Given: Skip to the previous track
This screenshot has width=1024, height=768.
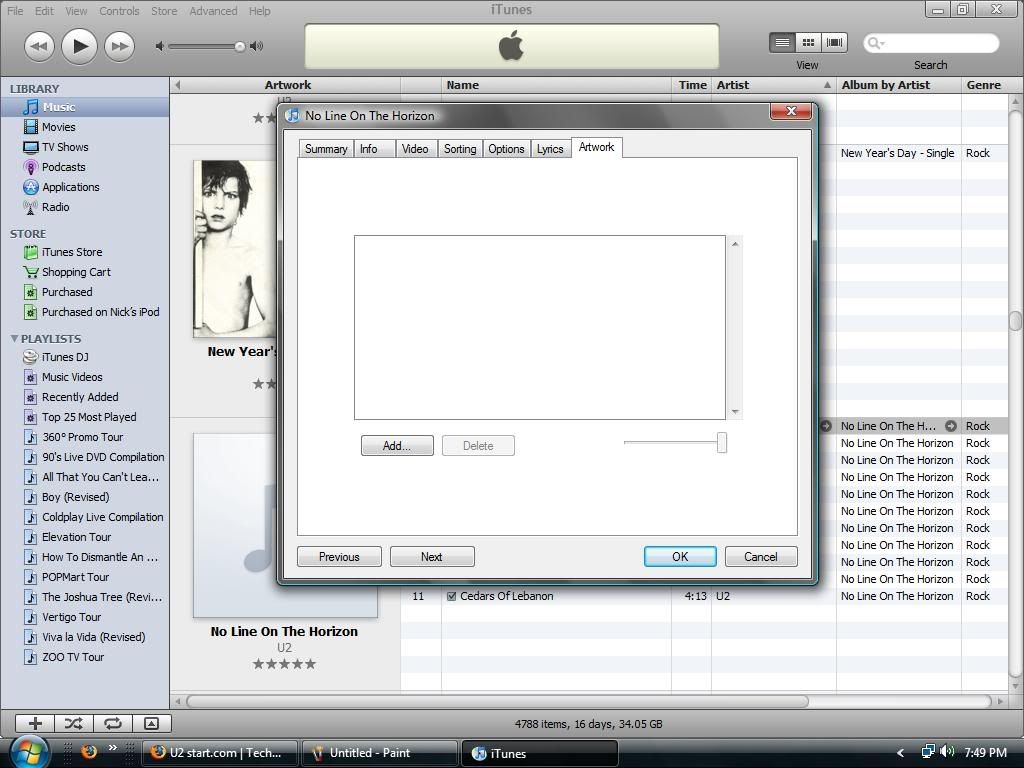Looking at the screenshot, I should 39,46.
